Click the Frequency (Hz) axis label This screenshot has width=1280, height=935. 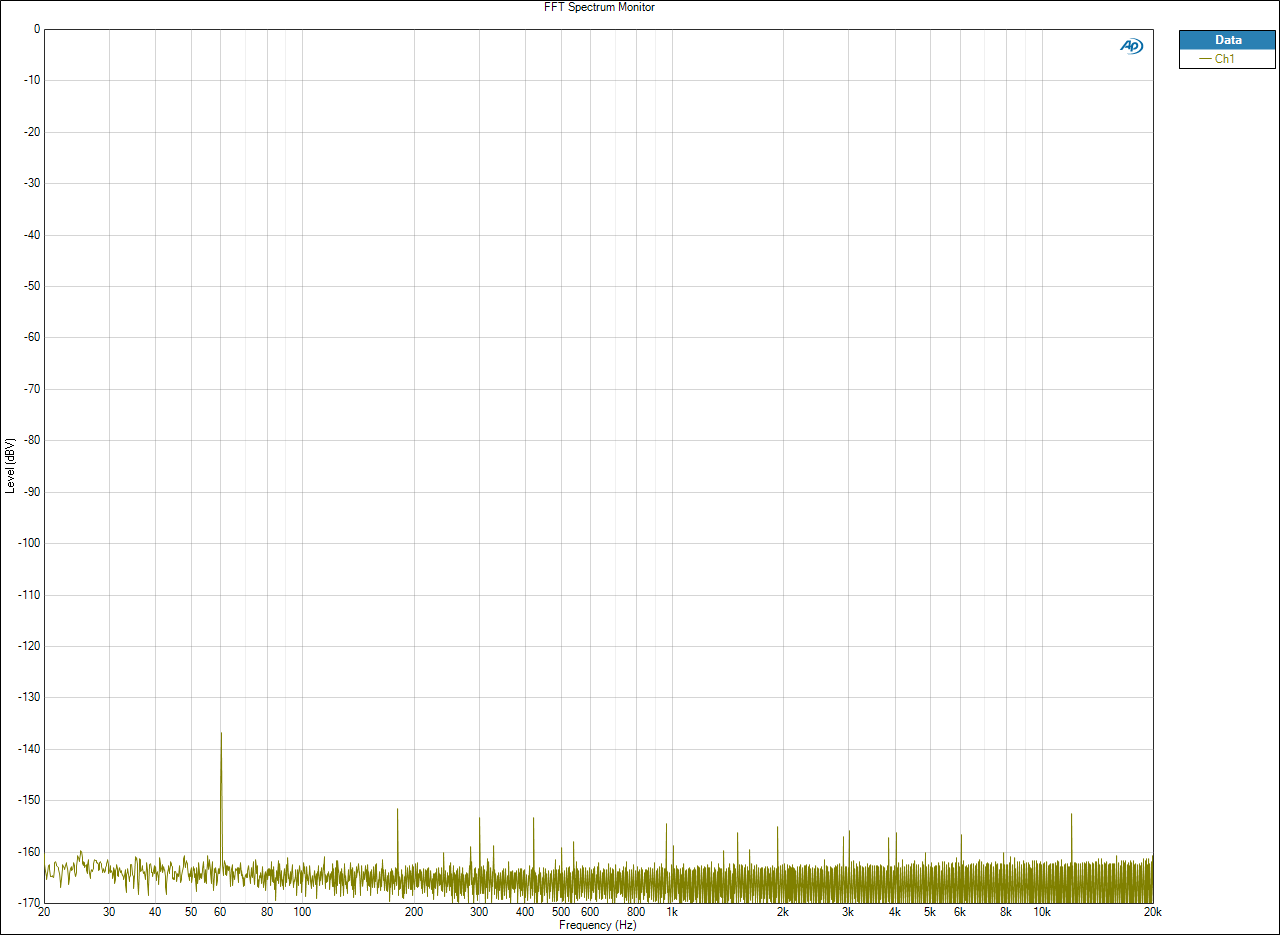coord(598,925)
